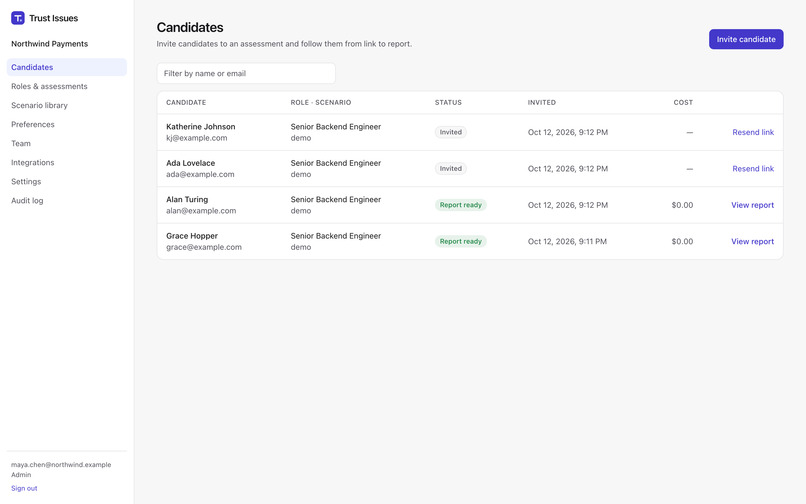This screenshot has width=806, height=504.
Task: Click Alan Turing's $0.00 cost
Action: click(682, 205)
